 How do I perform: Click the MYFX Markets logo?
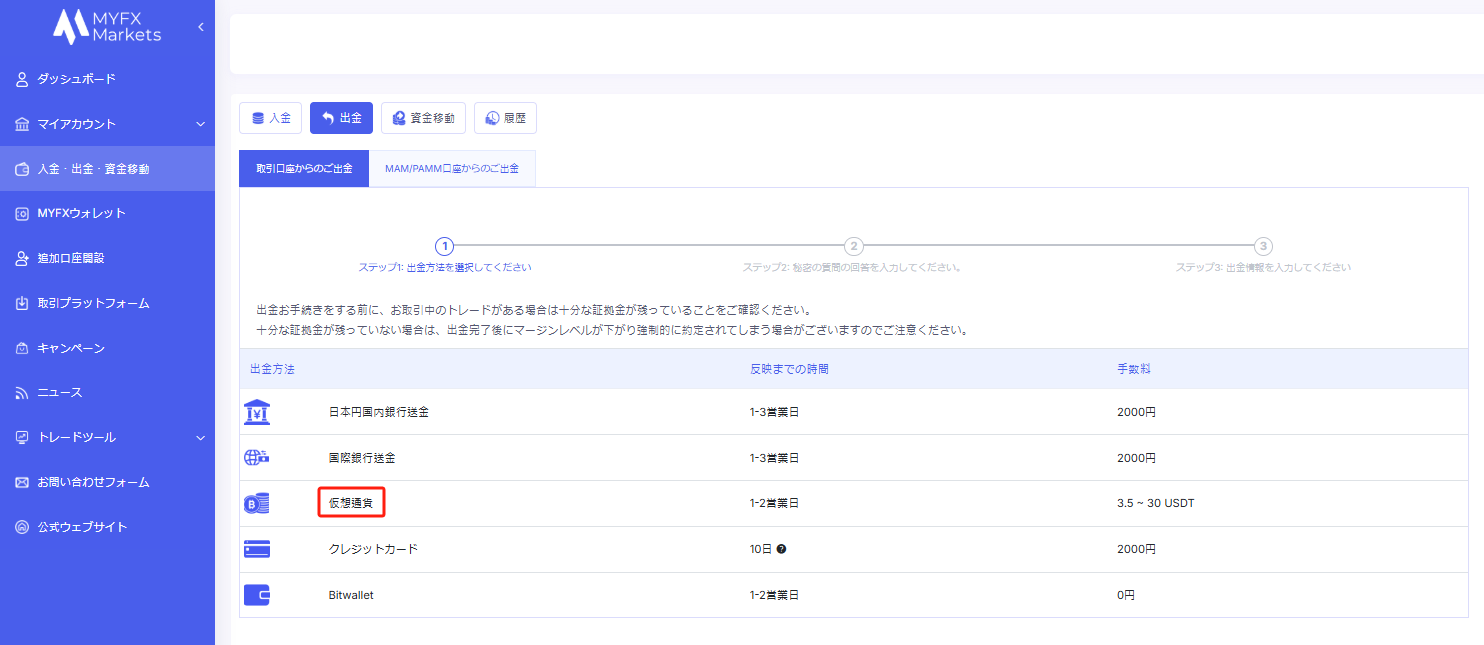107,27
